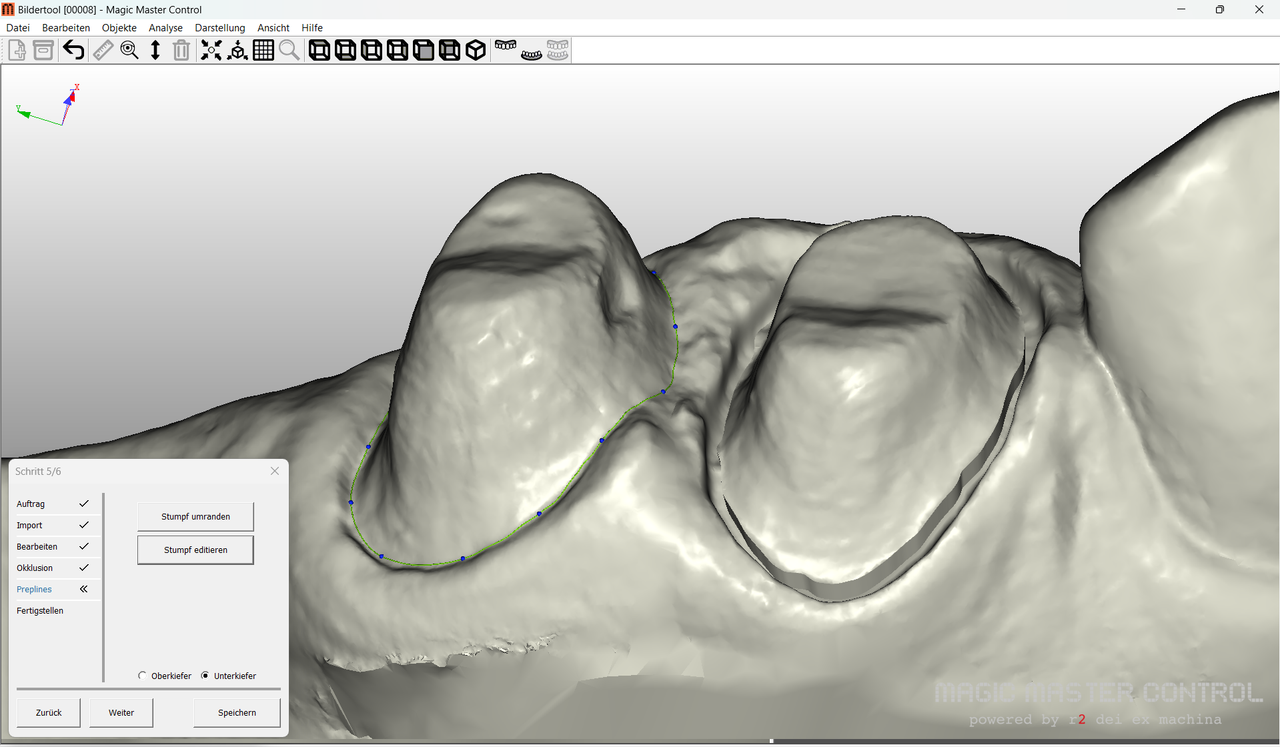The width and height of the screenshot is (1280, 747).
Task: Click the plain magnifying glass search icon
Action: (289, 50)
